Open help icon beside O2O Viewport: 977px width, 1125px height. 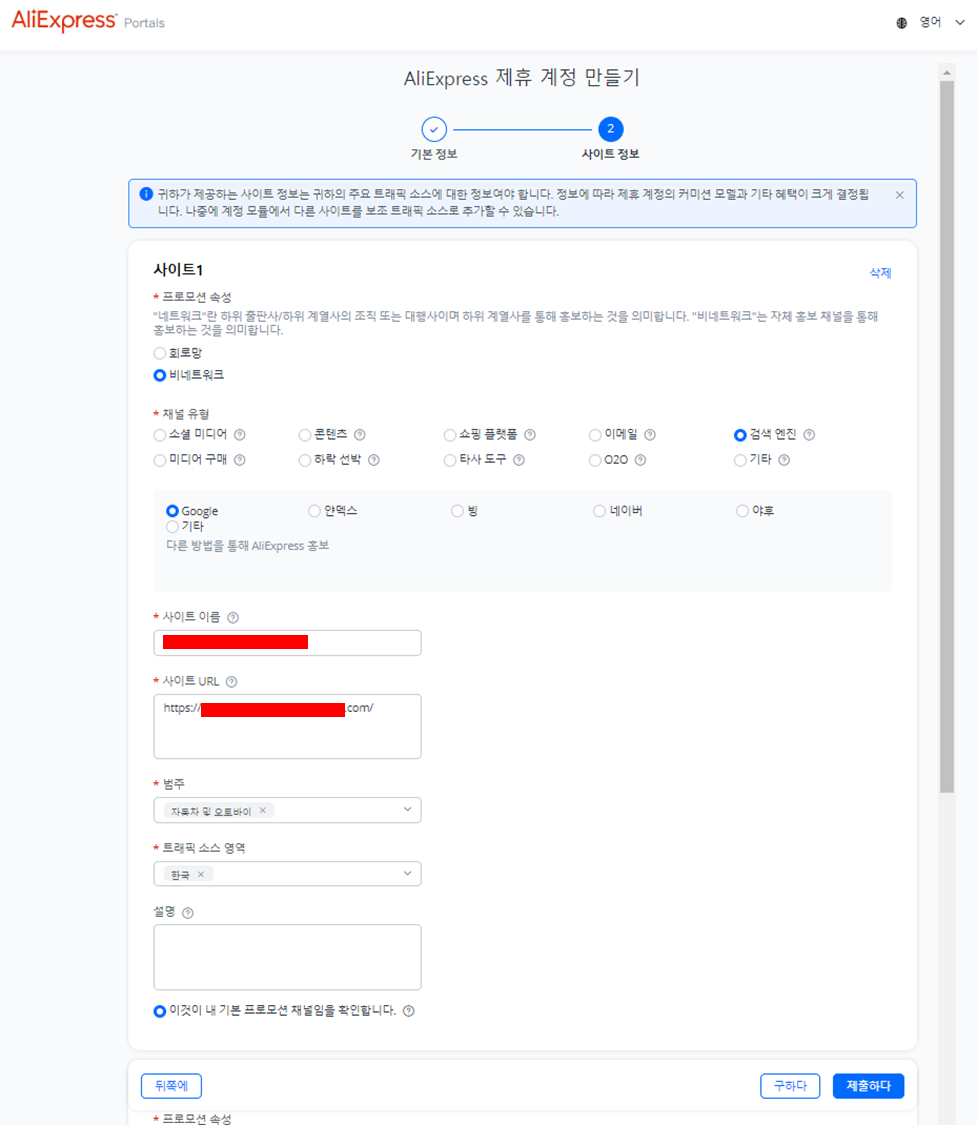[x=640, y=460]
